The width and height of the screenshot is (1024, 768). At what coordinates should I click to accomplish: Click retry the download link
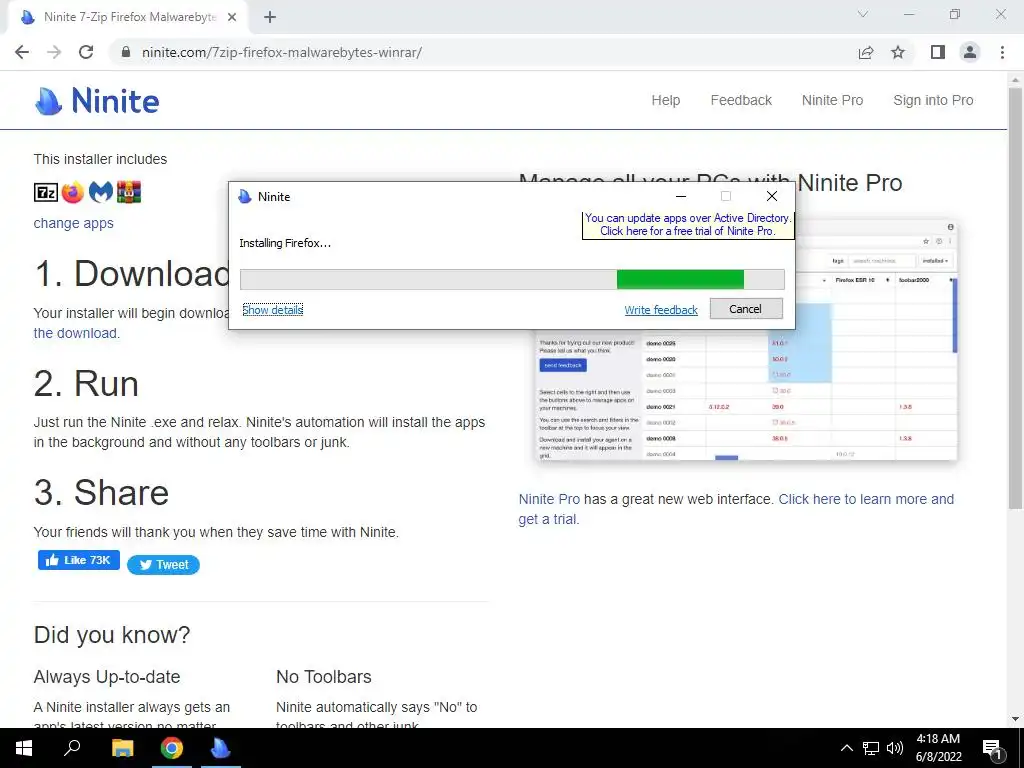(76, 333)
